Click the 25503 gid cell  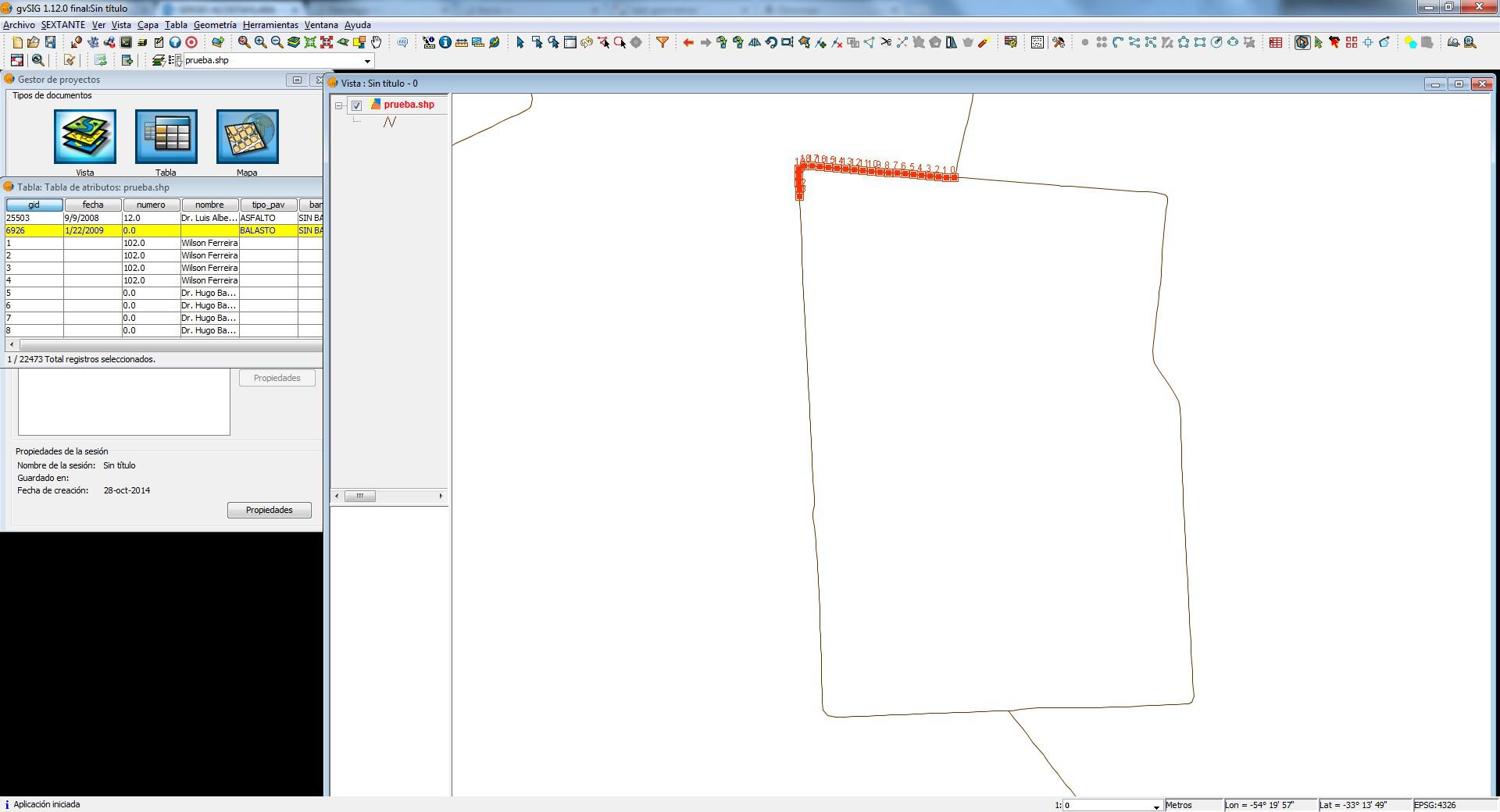(x=34, y=219)
